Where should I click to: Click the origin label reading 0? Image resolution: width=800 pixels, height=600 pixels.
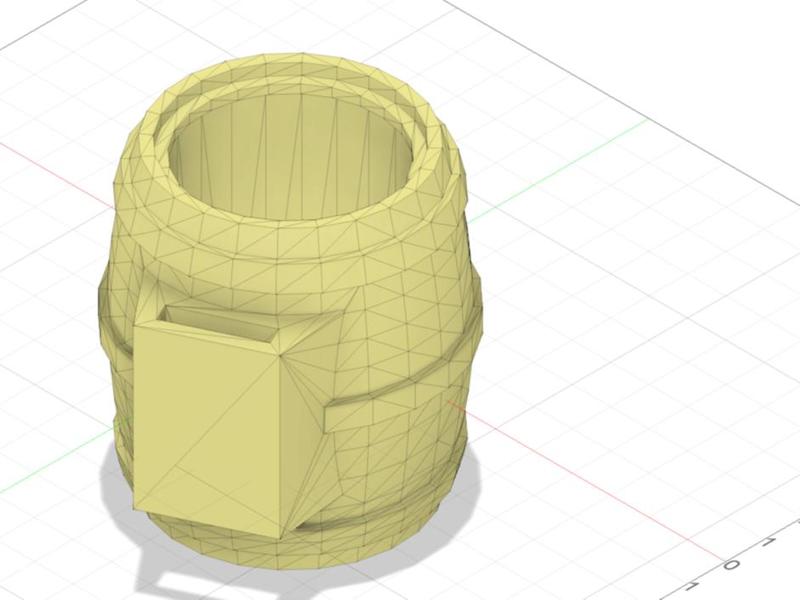733,564
